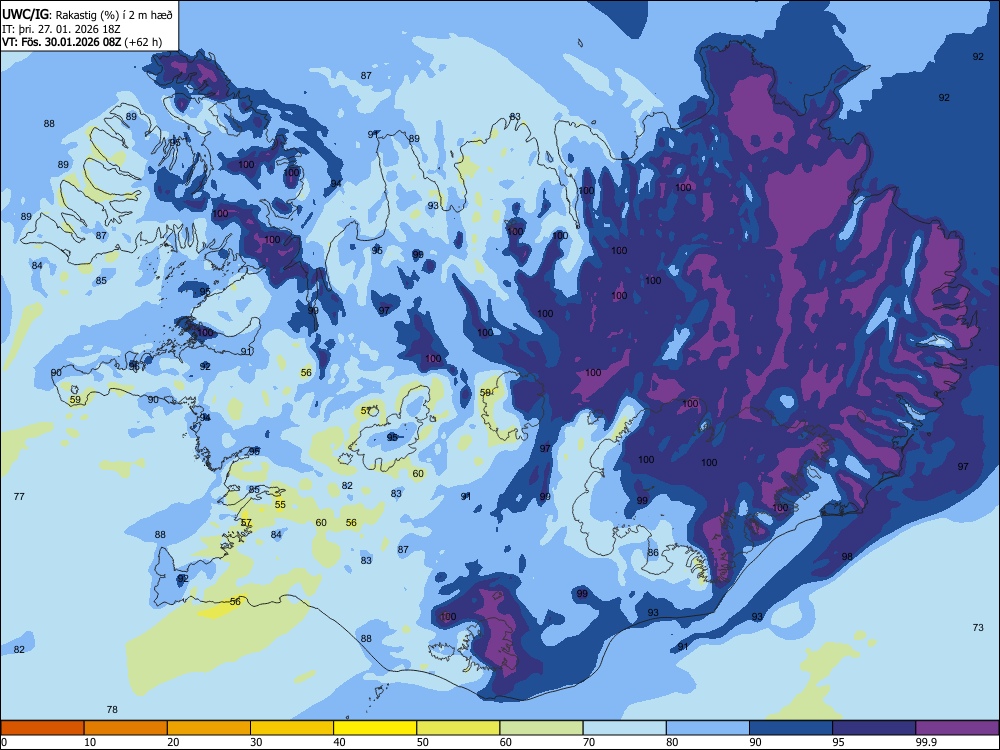The width and height of the screenshot is (1000, 750).
Task: Click the indigo 95–99.9 legend swatch
Action: 874,728
